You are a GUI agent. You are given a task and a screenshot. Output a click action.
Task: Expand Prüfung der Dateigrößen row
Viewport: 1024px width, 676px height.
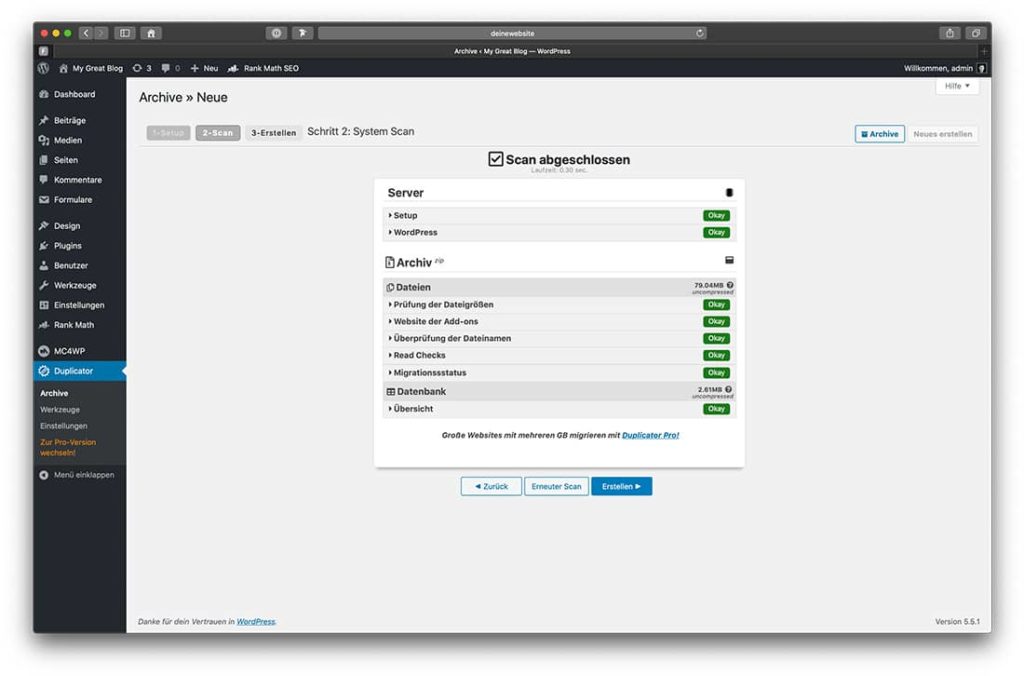[559, 304]
